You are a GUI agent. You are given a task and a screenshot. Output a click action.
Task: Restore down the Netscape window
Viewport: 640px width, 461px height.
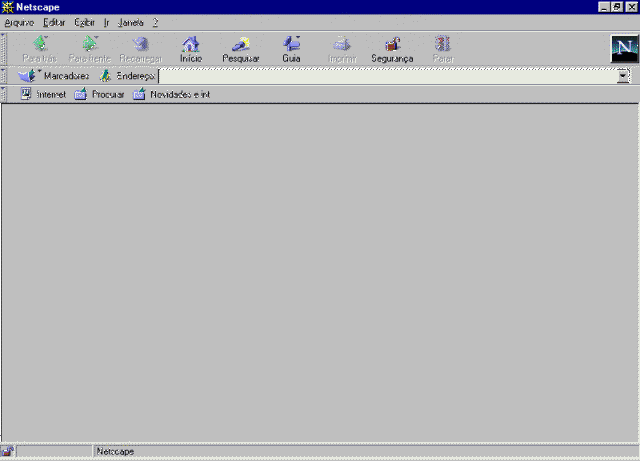617,7
